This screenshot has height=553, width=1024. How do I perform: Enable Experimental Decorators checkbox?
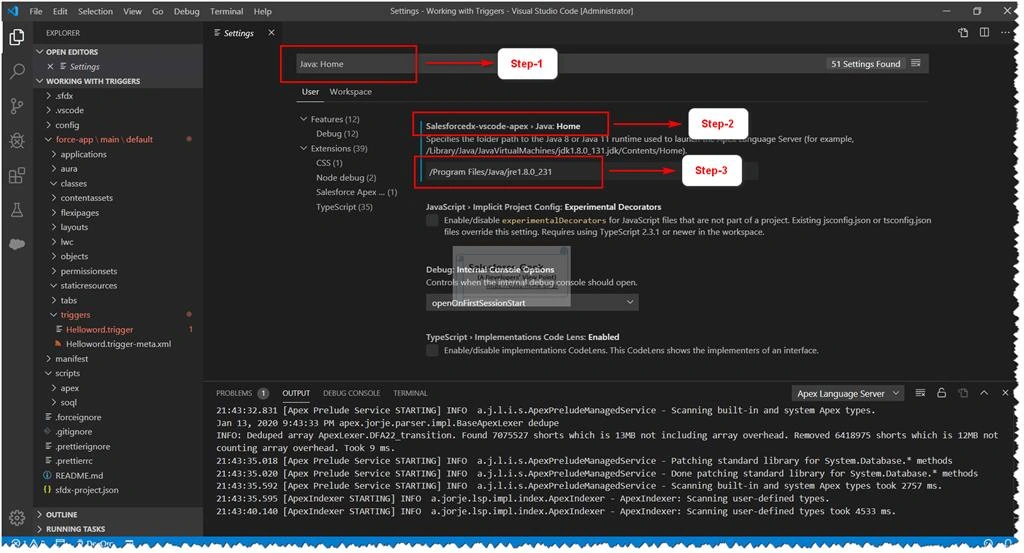[x=432, y=221]
